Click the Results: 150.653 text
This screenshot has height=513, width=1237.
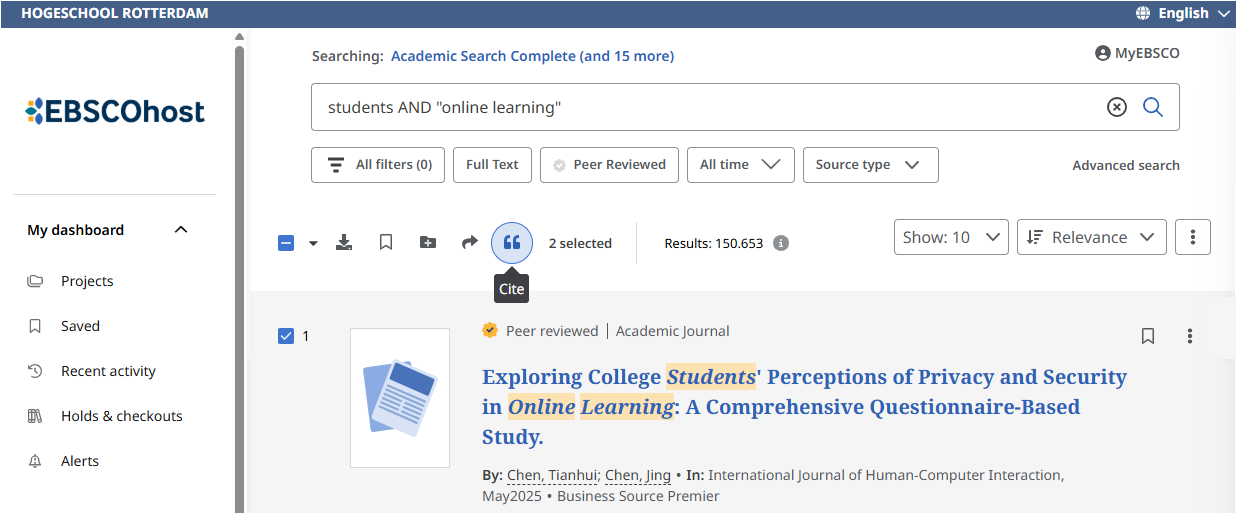[714, 243]
